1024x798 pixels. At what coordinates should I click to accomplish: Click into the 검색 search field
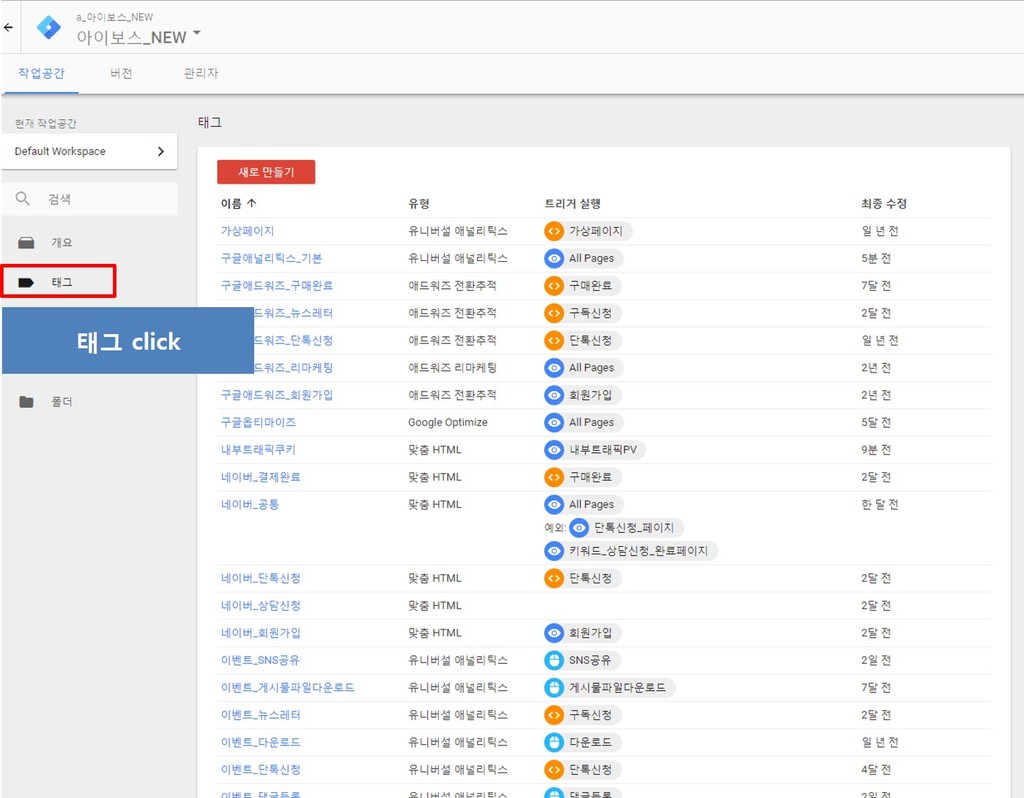[89, 199]
